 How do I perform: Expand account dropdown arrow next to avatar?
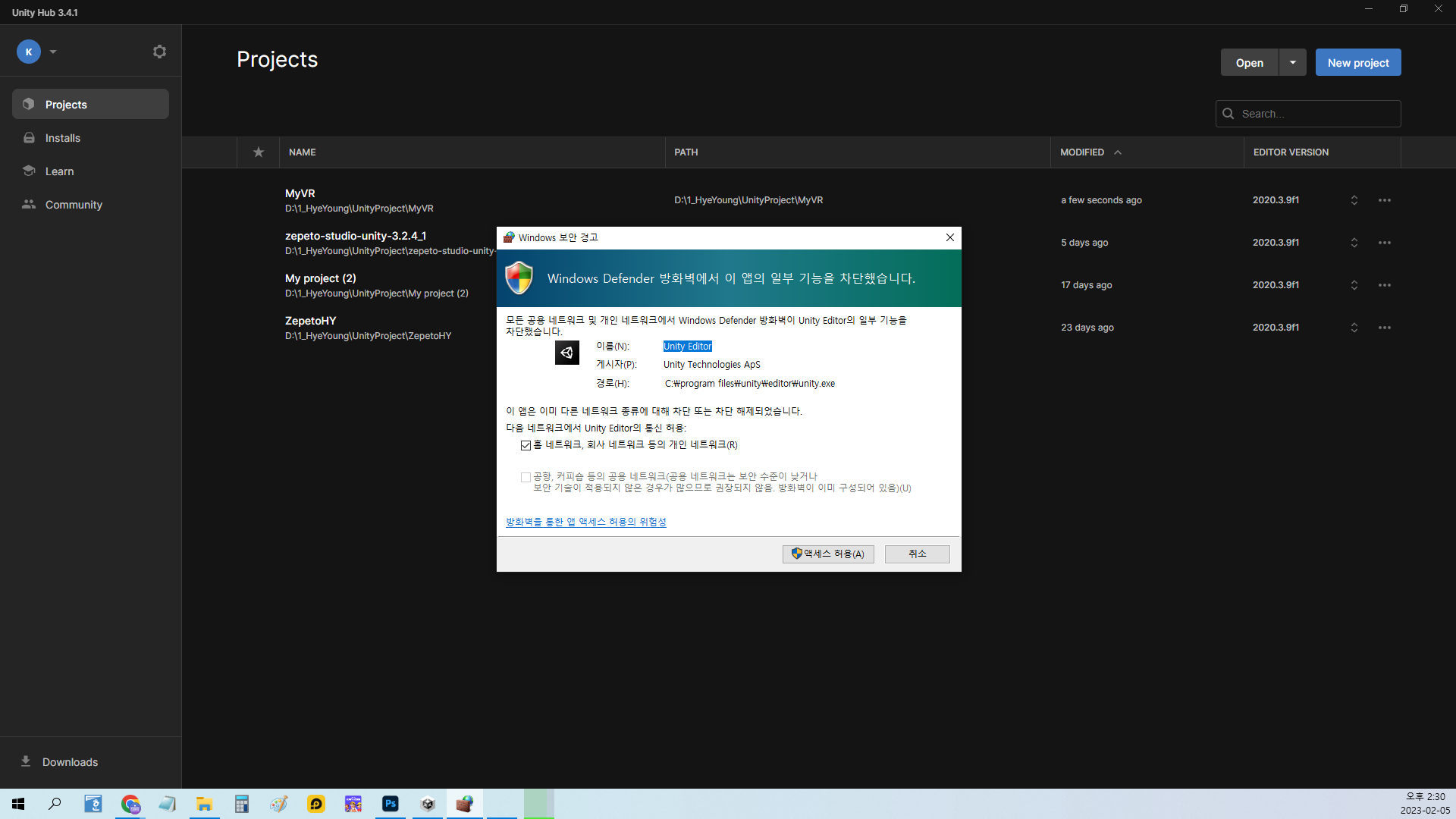tap(53, 52)
